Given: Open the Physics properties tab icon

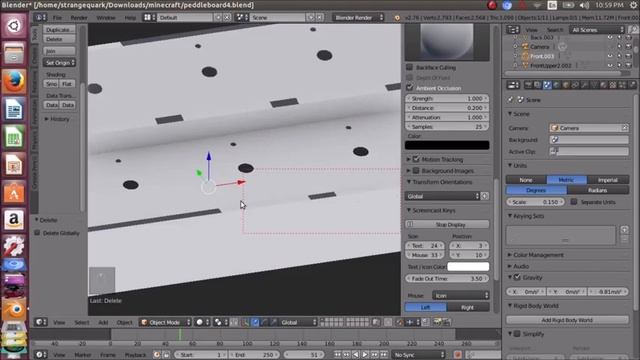Looking at the screenshot, I should click(632, 85).
